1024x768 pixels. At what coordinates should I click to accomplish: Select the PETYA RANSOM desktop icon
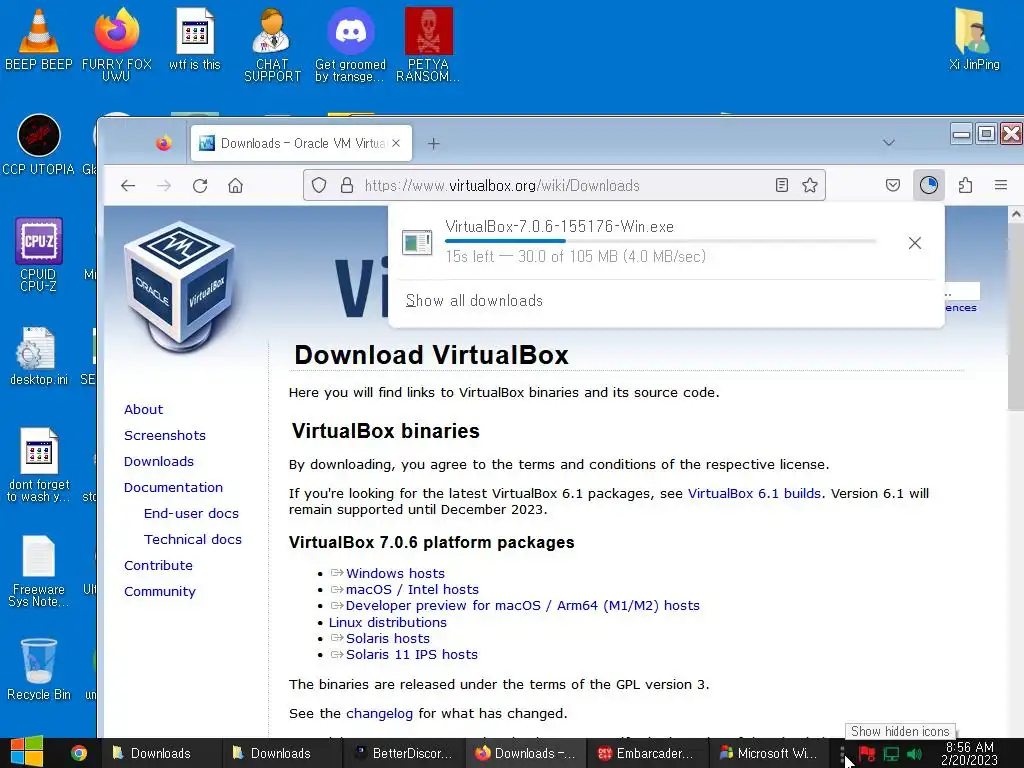[428, 44]
